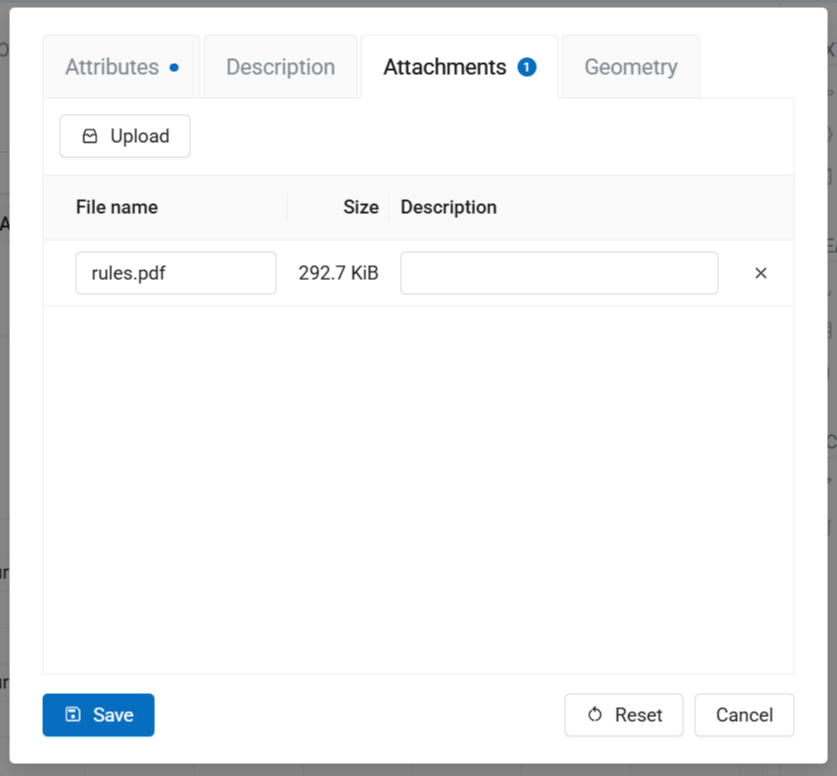Click the floppy disk icon on Save
The image size is (837, 776).
(x=73, y=715)
